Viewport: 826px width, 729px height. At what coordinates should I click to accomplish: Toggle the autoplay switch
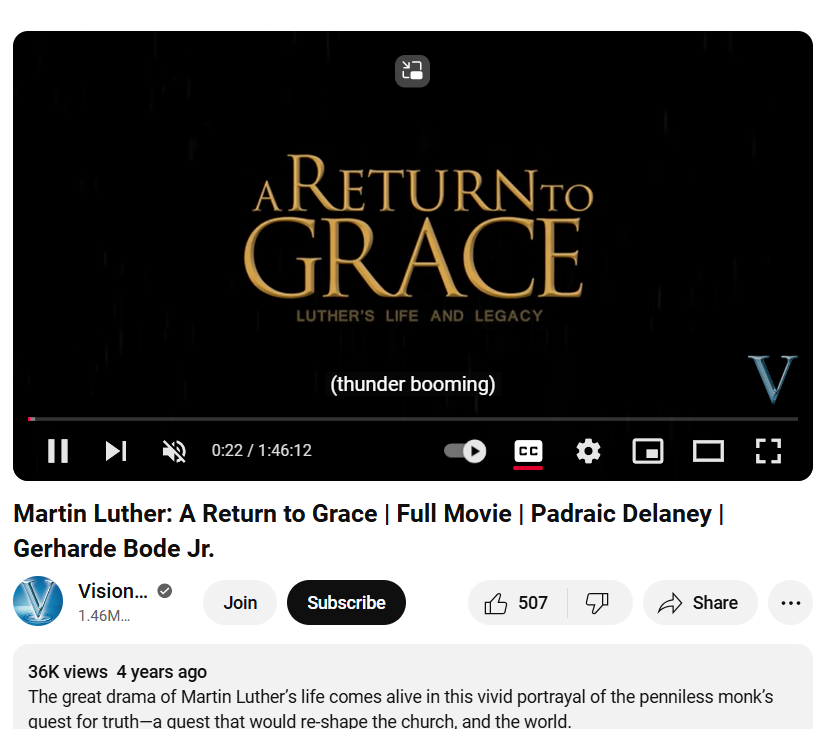coord(465,451)
